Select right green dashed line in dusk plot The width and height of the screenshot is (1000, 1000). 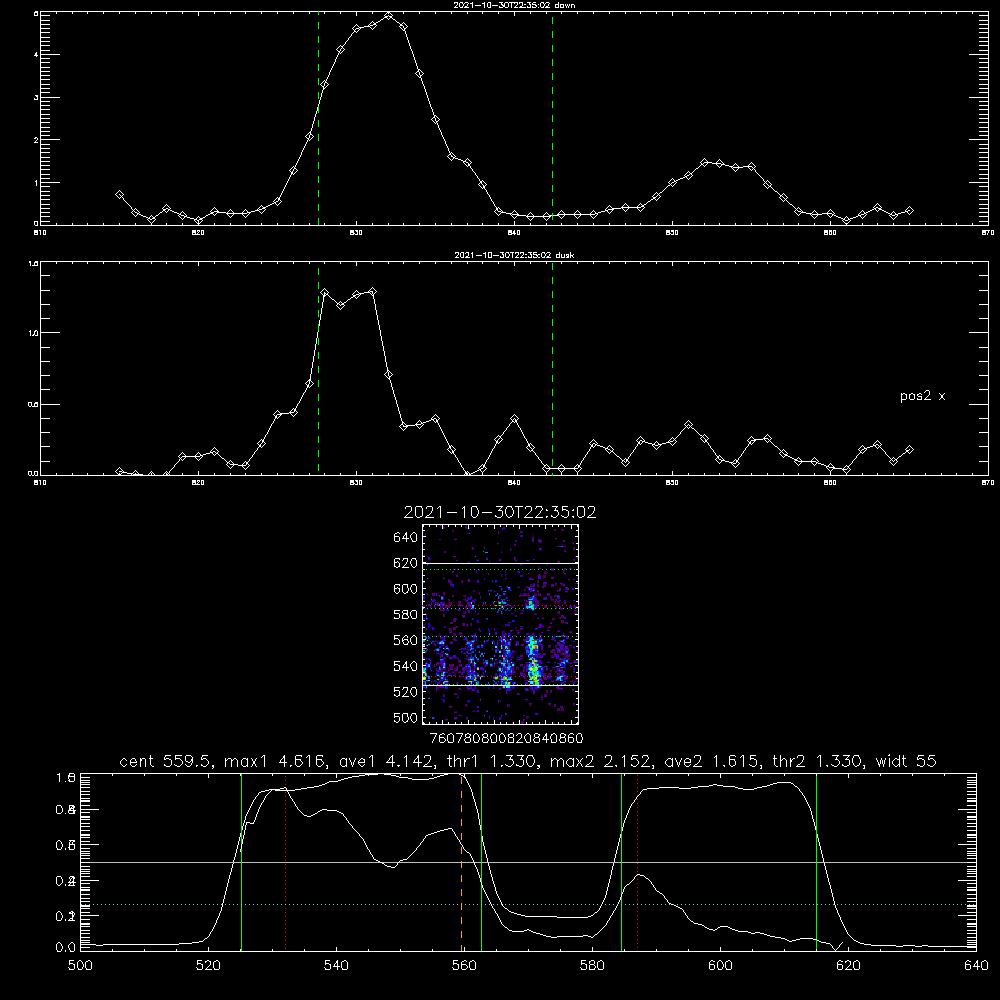click(x=552, y=368)
